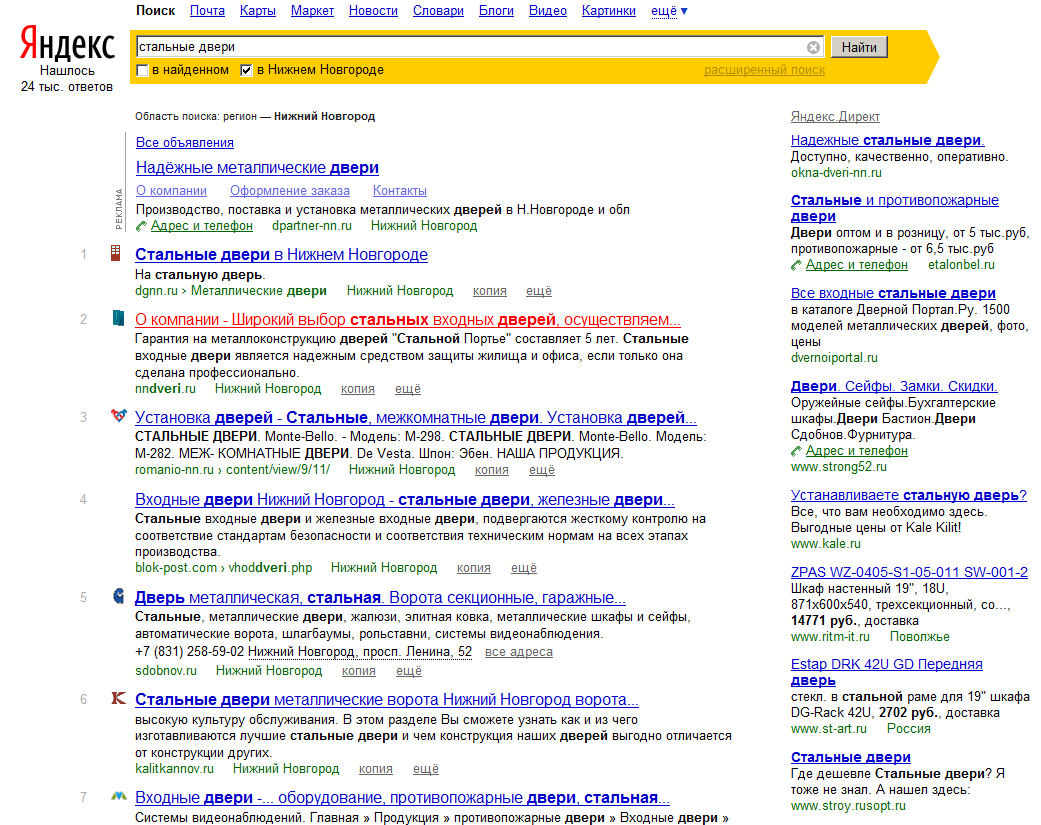
Task: Open 'Estap DRK 42U GD Передняя дверь' ad
Action: pos(887,672)
